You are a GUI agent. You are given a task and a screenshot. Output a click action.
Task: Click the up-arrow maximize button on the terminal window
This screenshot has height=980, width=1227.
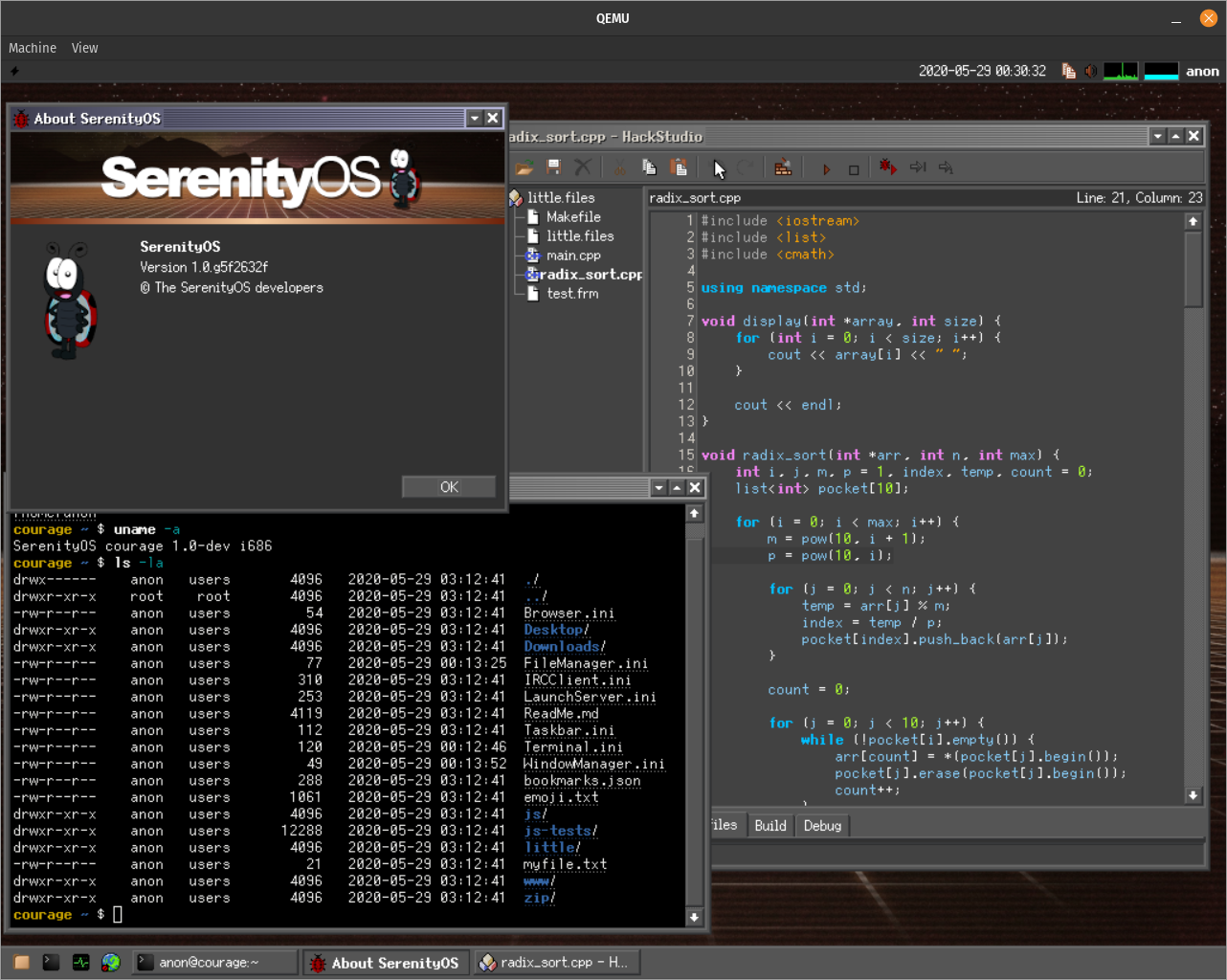coord(677,487)
